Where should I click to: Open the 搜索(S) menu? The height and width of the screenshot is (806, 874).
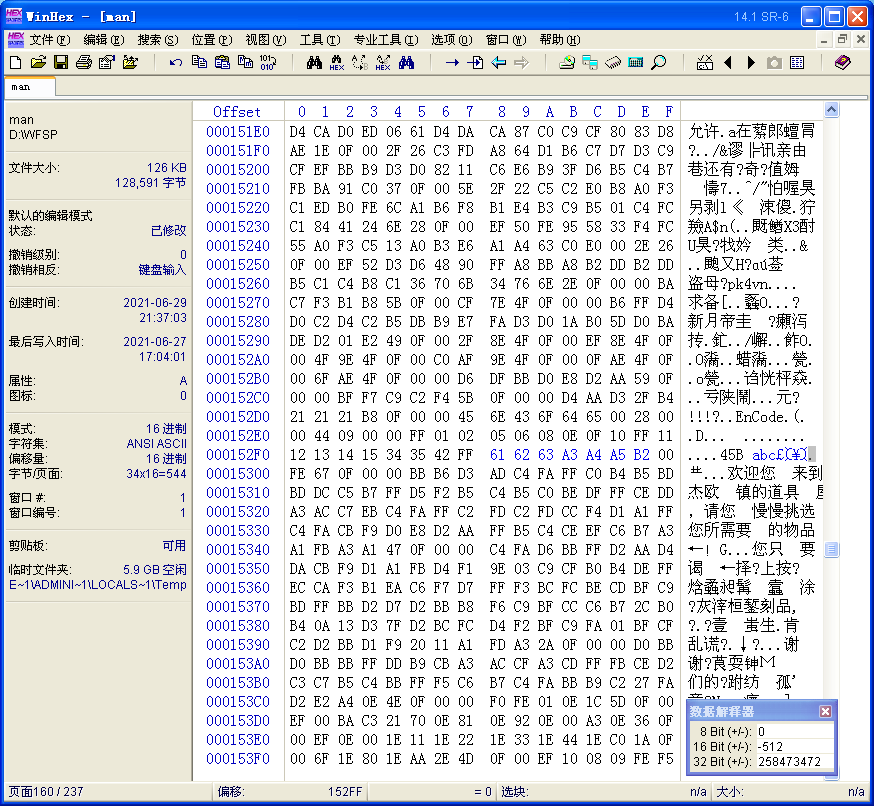pyautogui.click(x=157, y=40)
